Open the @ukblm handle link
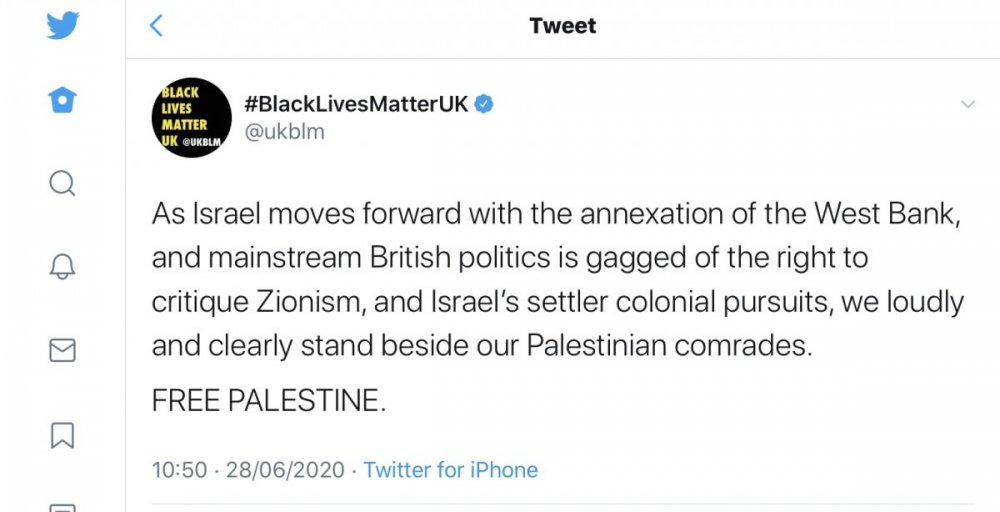 [x=284, y=132]
